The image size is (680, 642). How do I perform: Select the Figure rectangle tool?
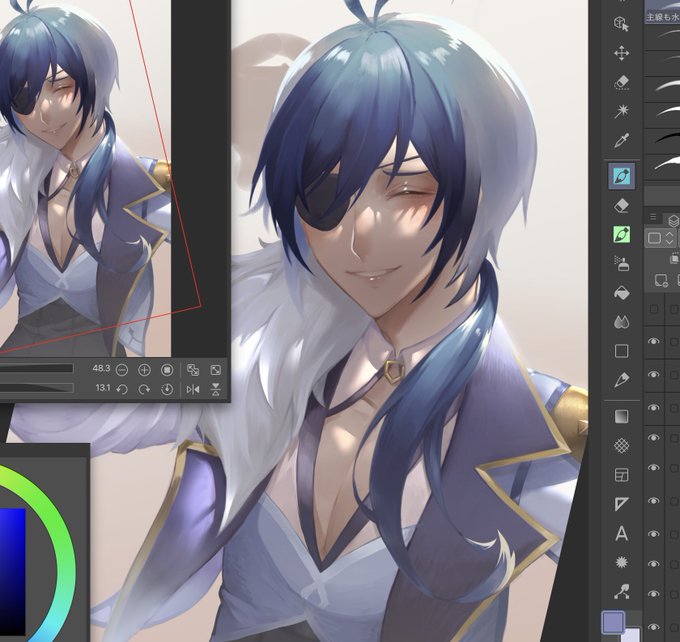coord(621,351)
